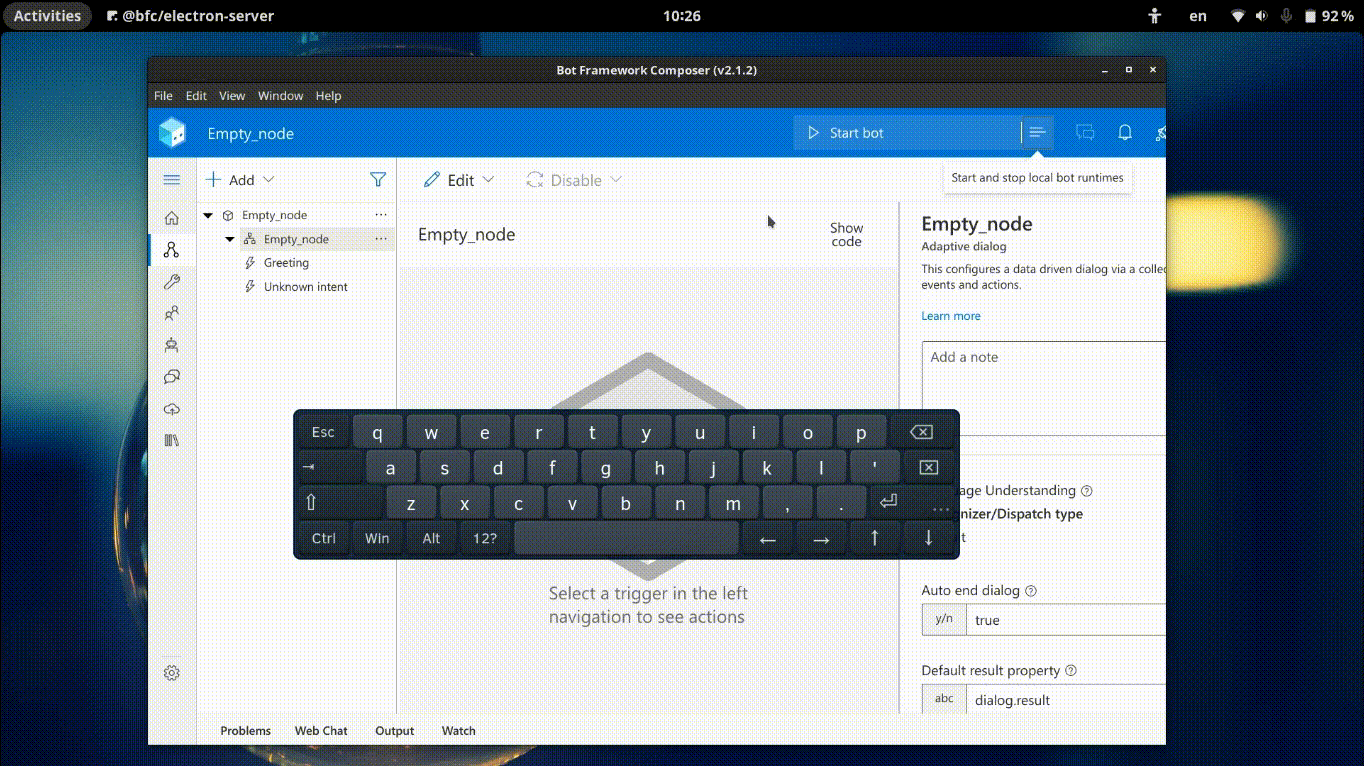Toggle the hamburger navigation menu
This screenshot has height=766, width=1364.
click(x=171, y=180)
